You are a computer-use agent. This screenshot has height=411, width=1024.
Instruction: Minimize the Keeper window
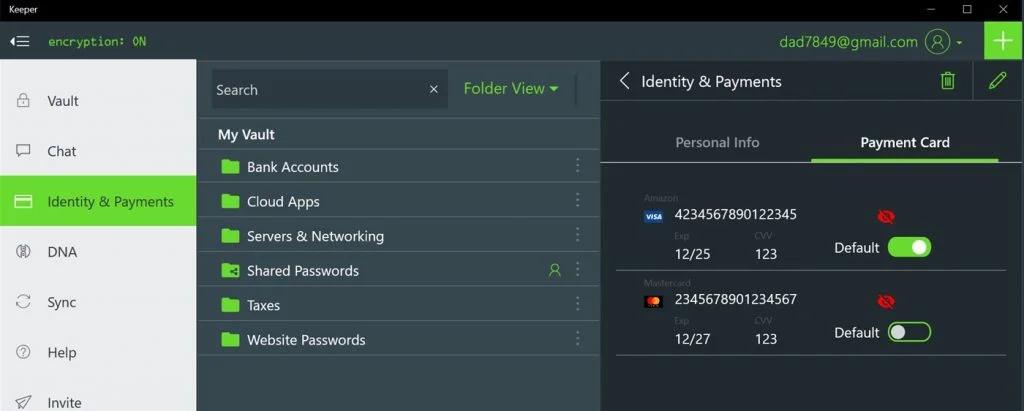(932, 9)
